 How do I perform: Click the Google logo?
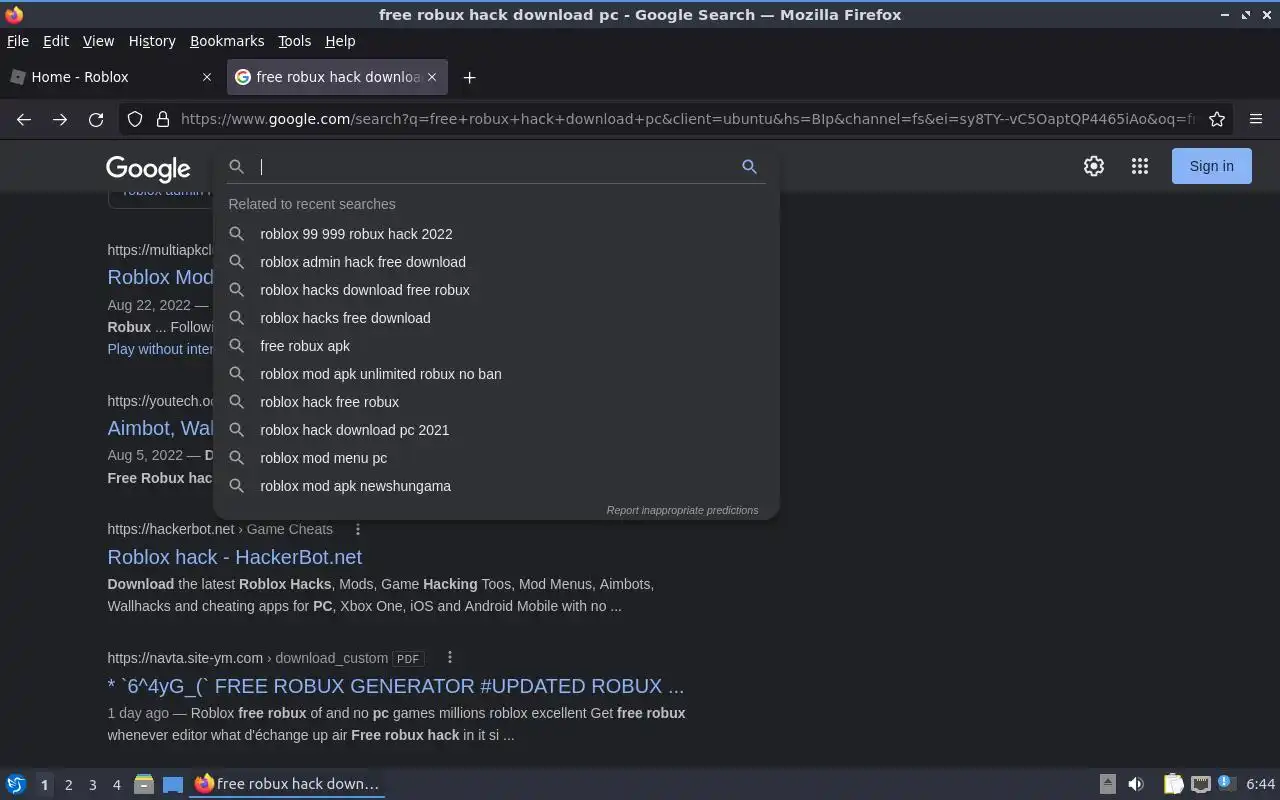pos(148,168)
